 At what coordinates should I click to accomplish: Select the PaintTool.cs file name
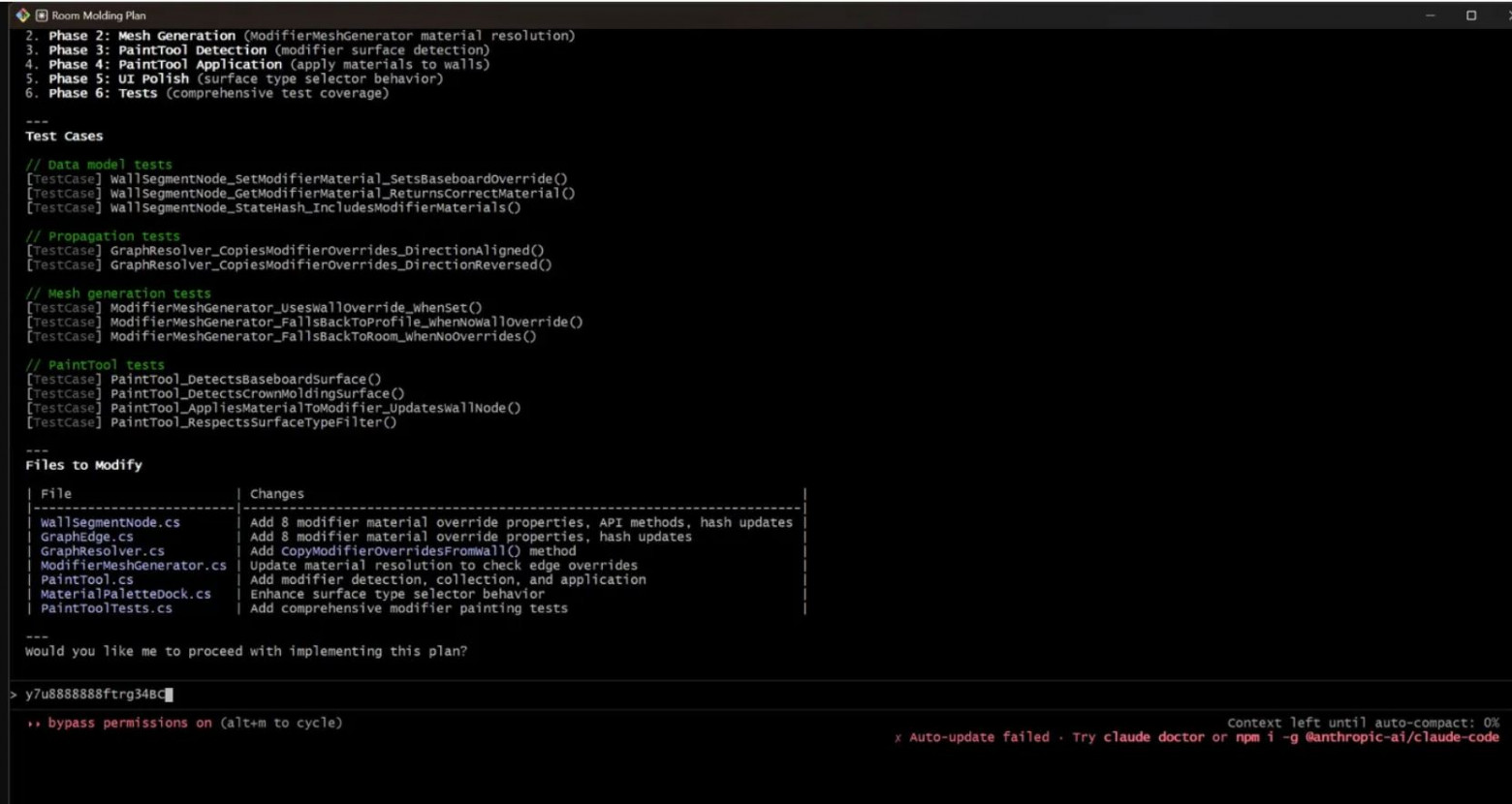(87, 579)
